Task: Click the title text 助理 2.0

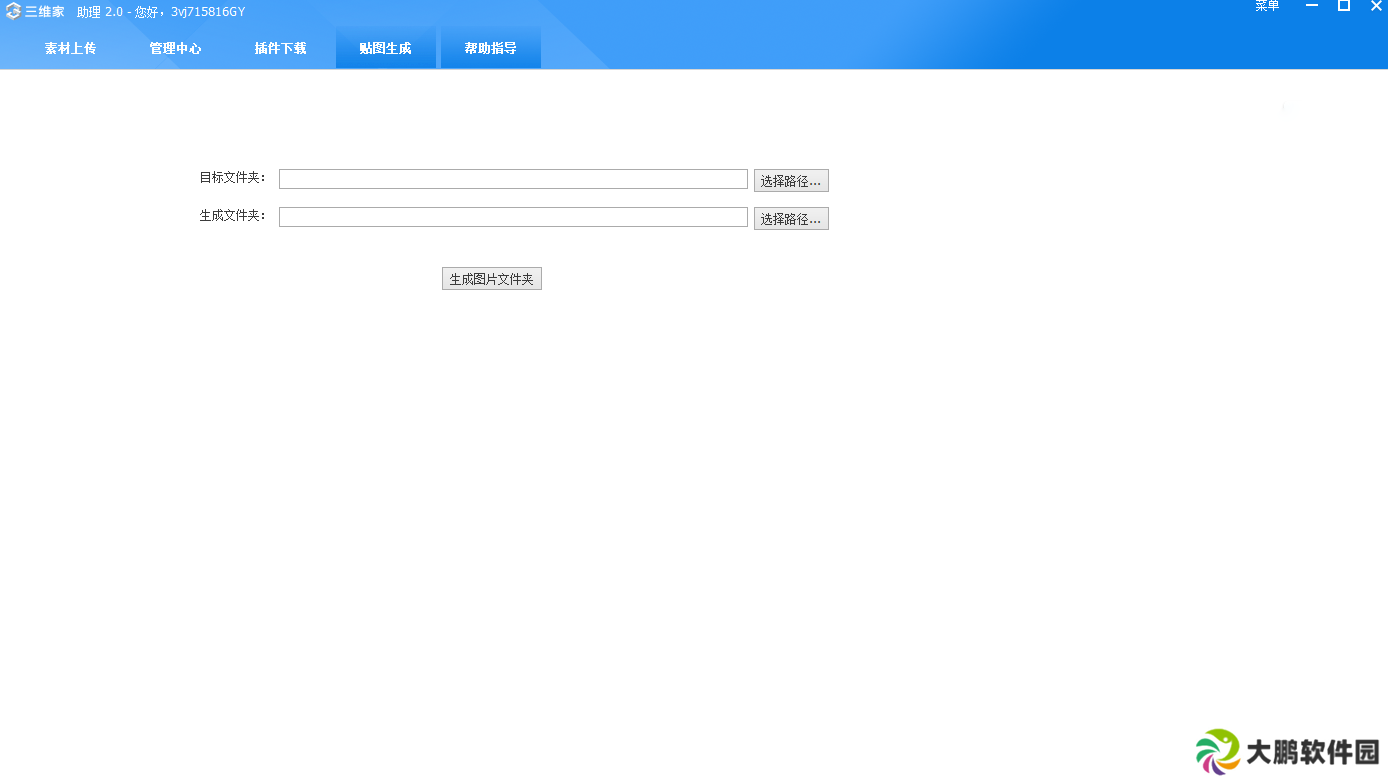Action: pyautogui.click(x=99, y=12)
